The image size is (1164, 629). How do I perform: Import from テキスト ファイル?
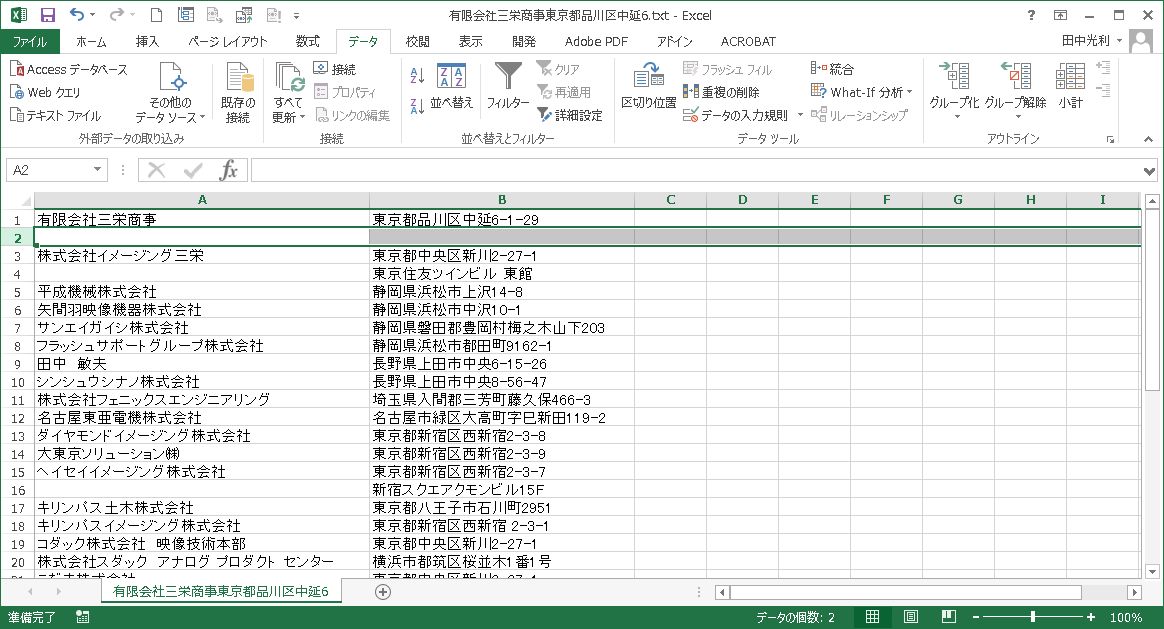[55, 115]
